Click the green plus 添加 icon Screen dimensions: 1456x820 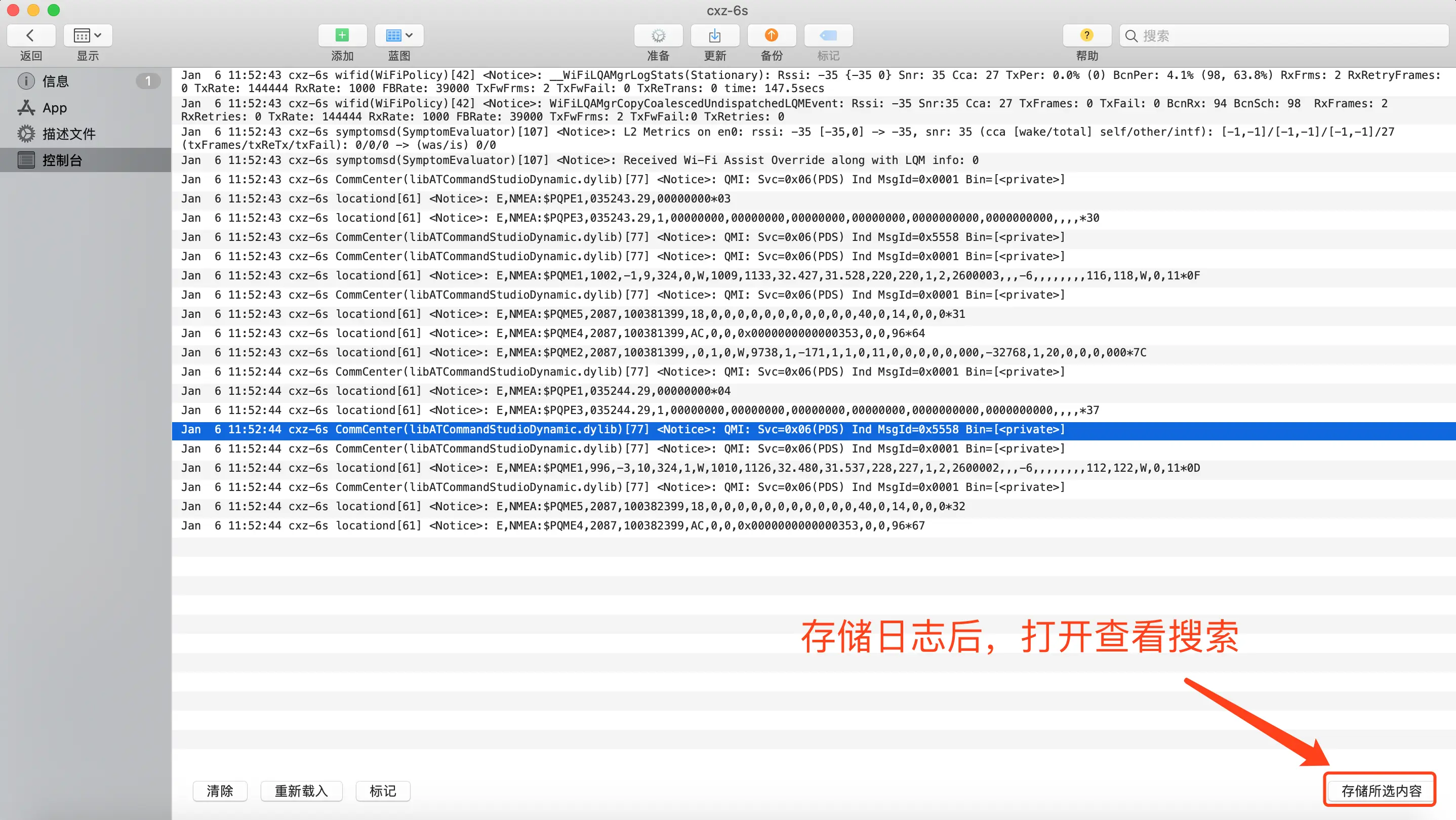[x=342, y=35]
